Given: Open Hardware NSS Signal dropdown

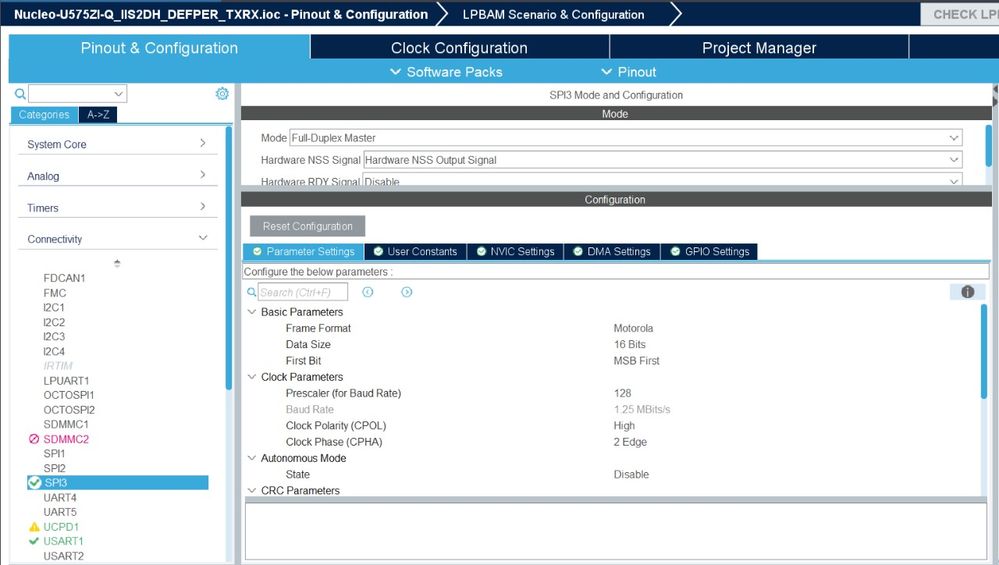Looking at the screenshot, I should pos(663,160).
